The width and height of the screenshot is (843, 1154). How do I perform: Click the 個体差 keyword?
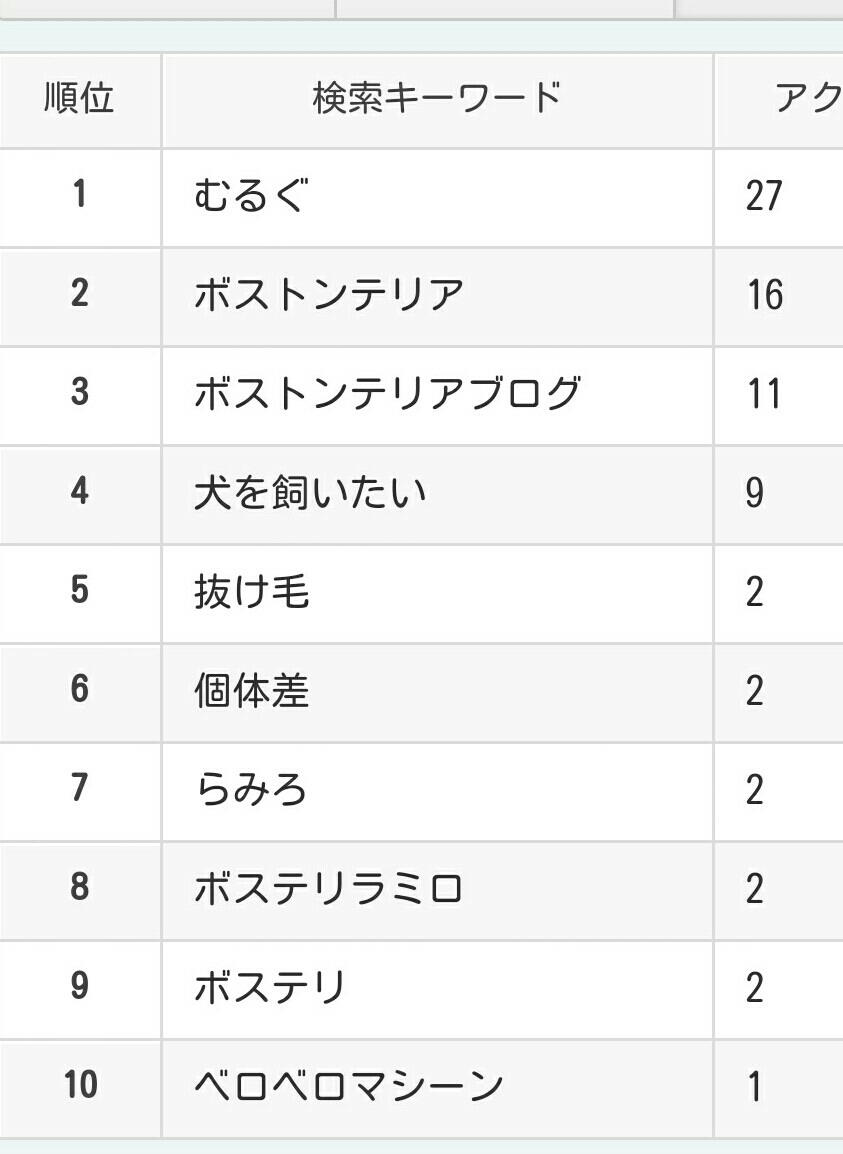pyautogui.click(x=251, y=690)
